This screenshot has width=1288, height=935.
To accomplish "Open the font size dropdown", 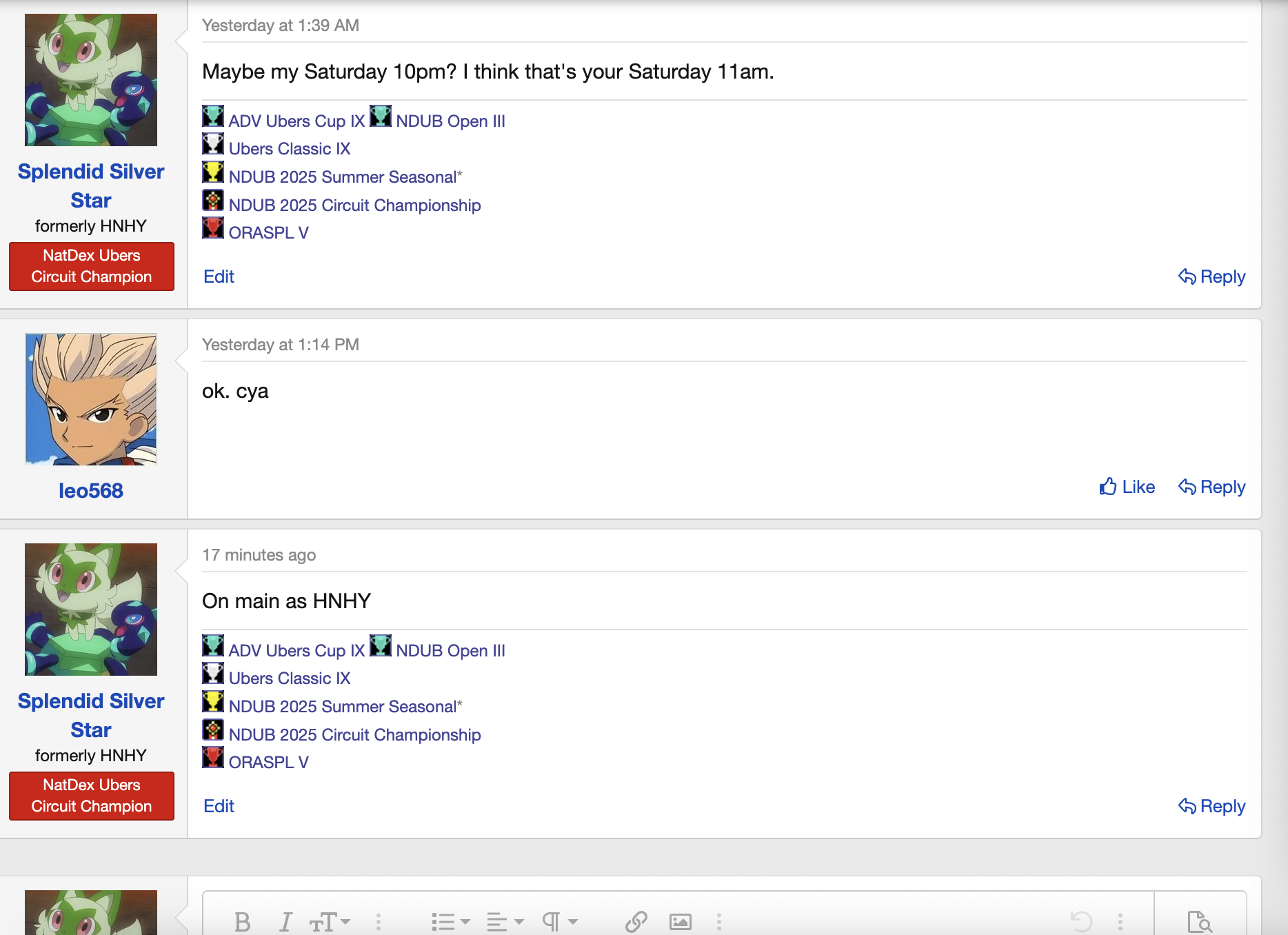I will click(330, 921).
